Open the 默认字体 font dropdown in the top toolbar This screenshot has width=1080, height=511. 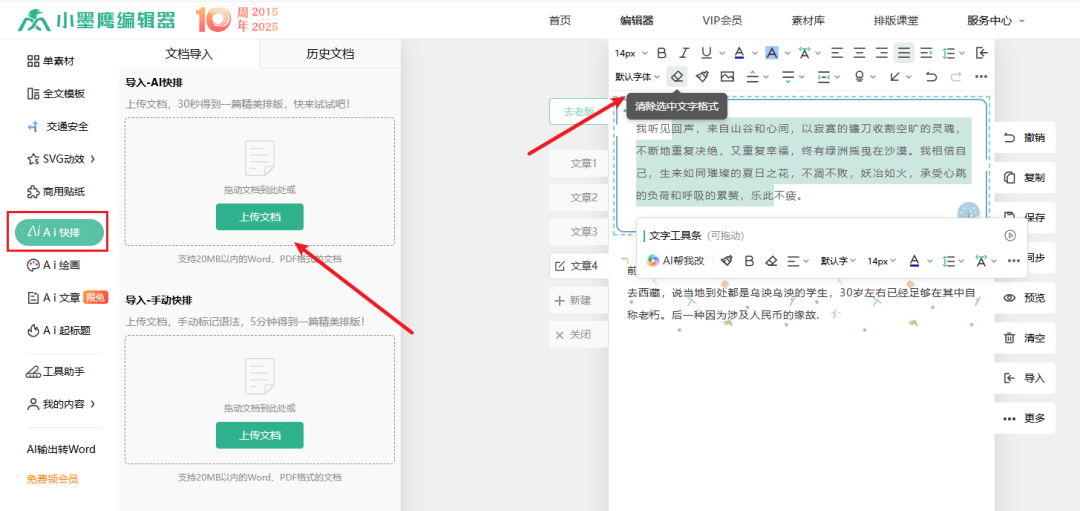pos(638,76)
